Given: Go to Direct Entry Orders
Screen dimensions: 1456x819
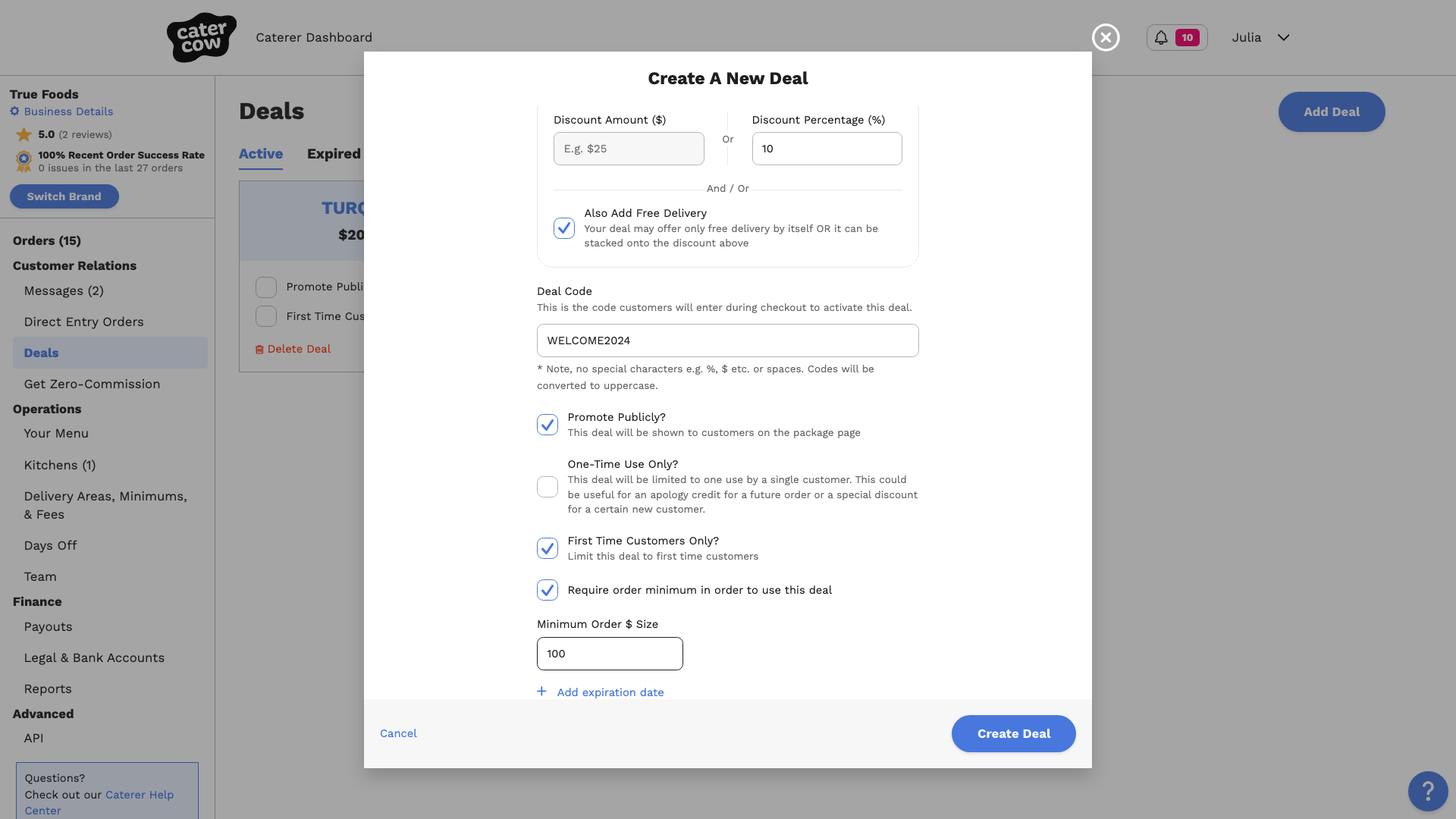Looking at the screenshot, I should pyautogui.click(x=83, y=322).
